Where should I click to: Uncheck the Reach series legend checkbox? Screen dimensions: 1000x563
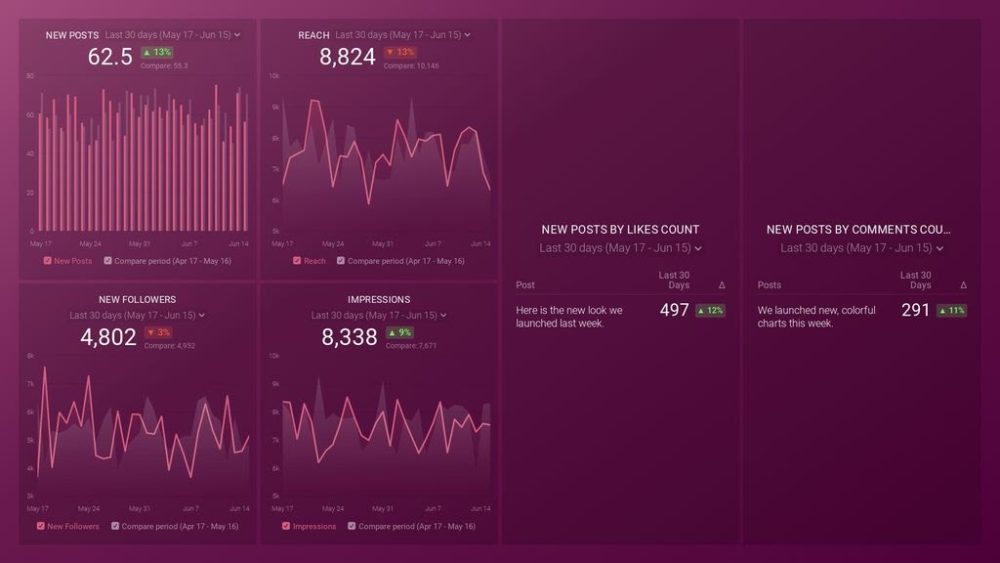pos(296,261)
